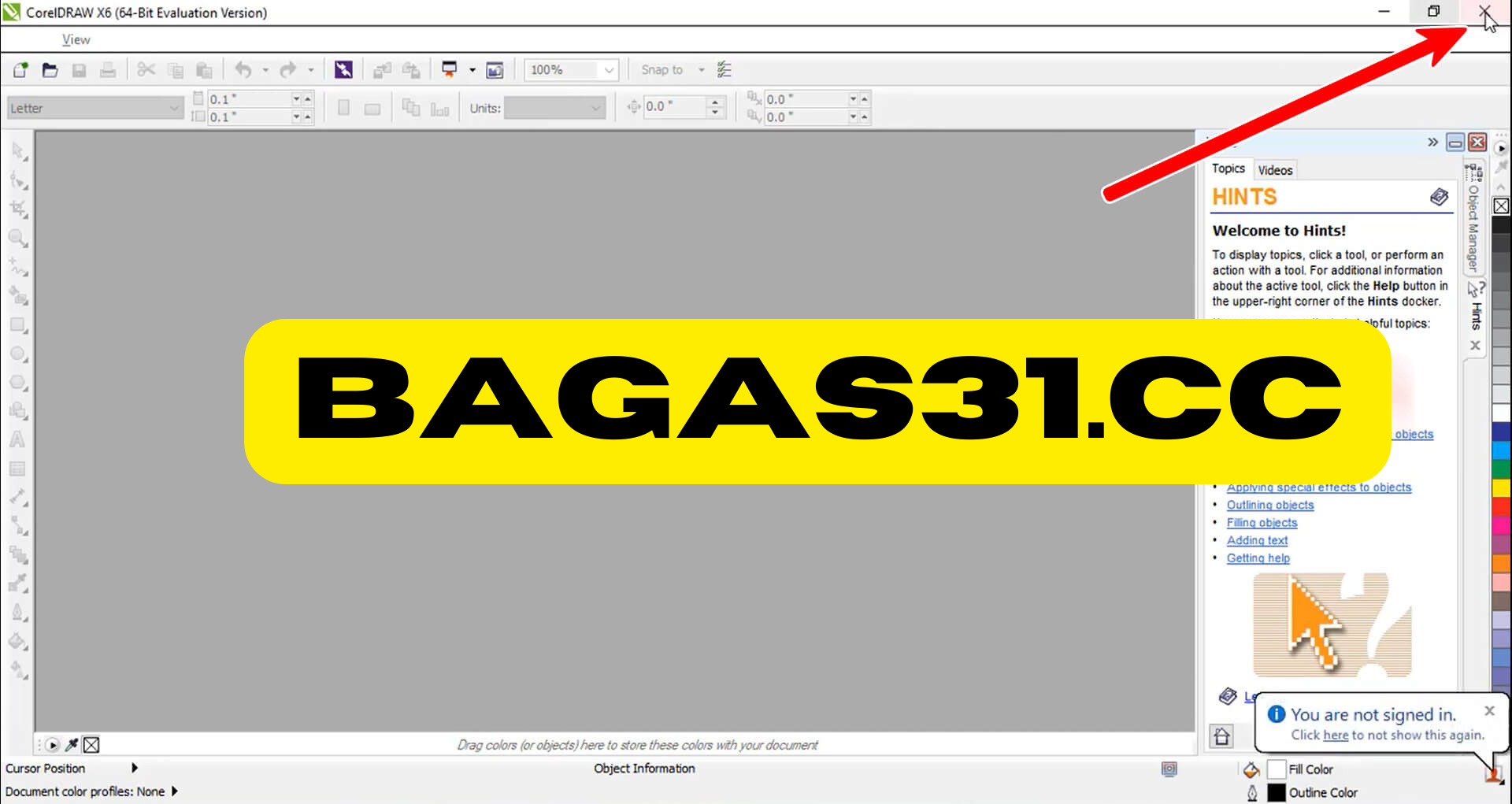Image resolution: width=1512 pixels, height=804 pixels.
Task: Toggle Portrait page orientation button
Action: pyautogui.click(x=343, y=108)
